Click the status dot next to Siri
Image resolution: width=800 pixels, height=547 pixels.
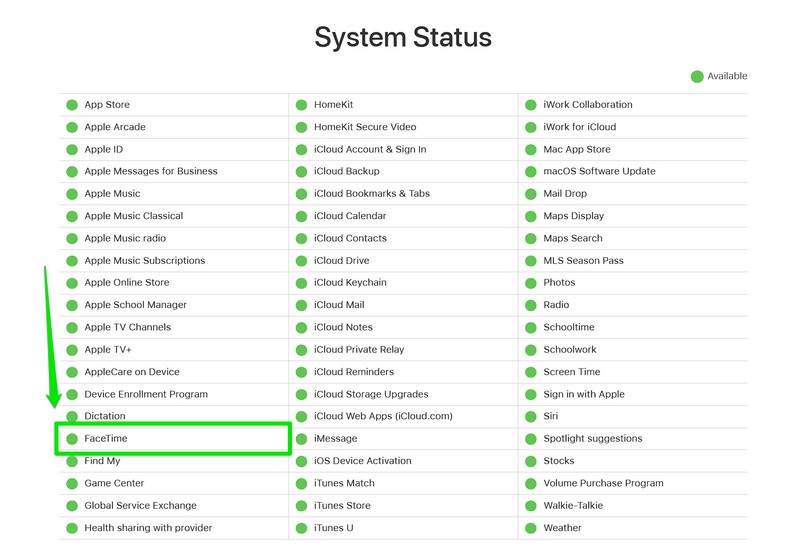(531, 416)
